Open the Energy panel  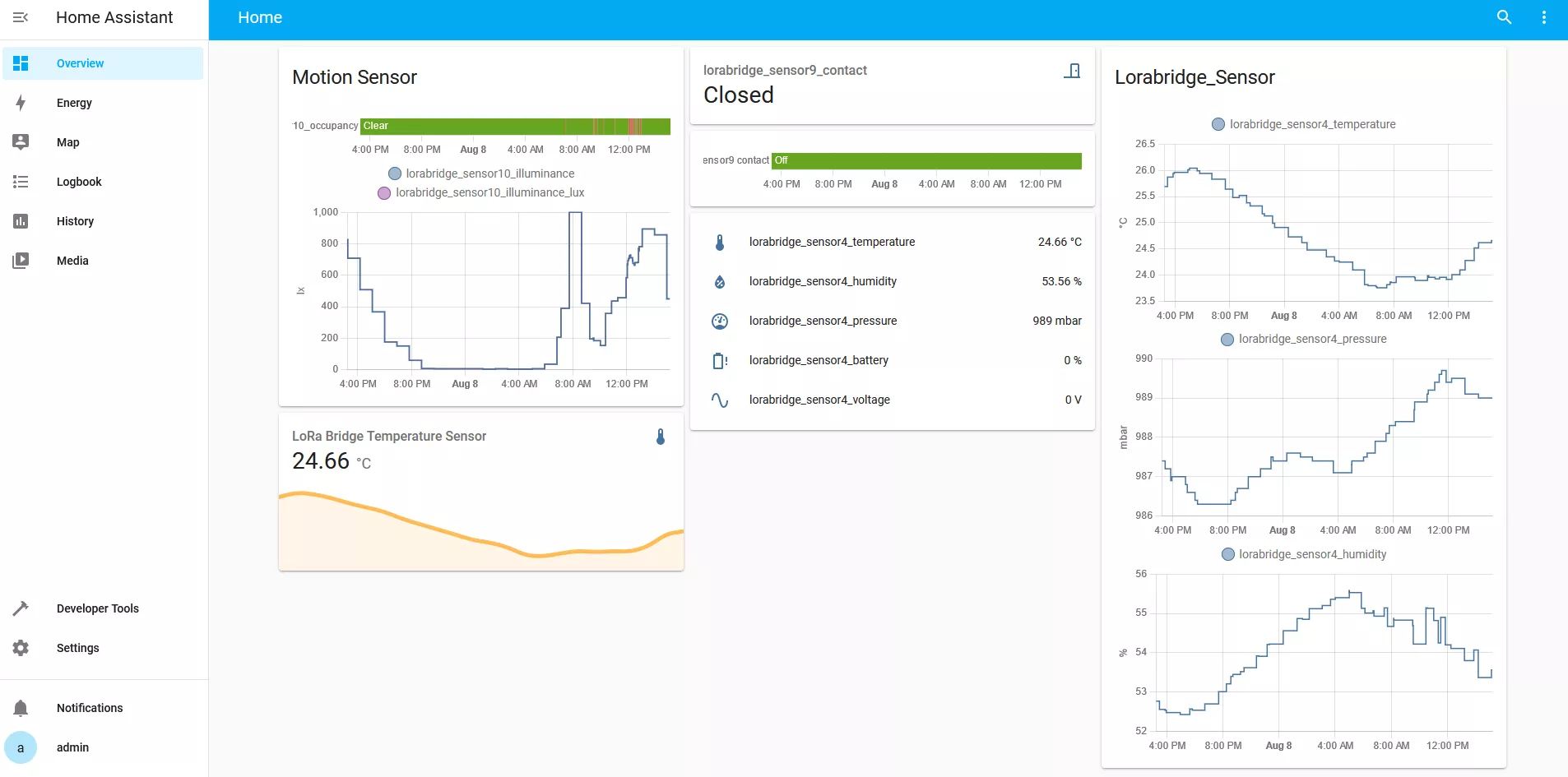(72, 102)
